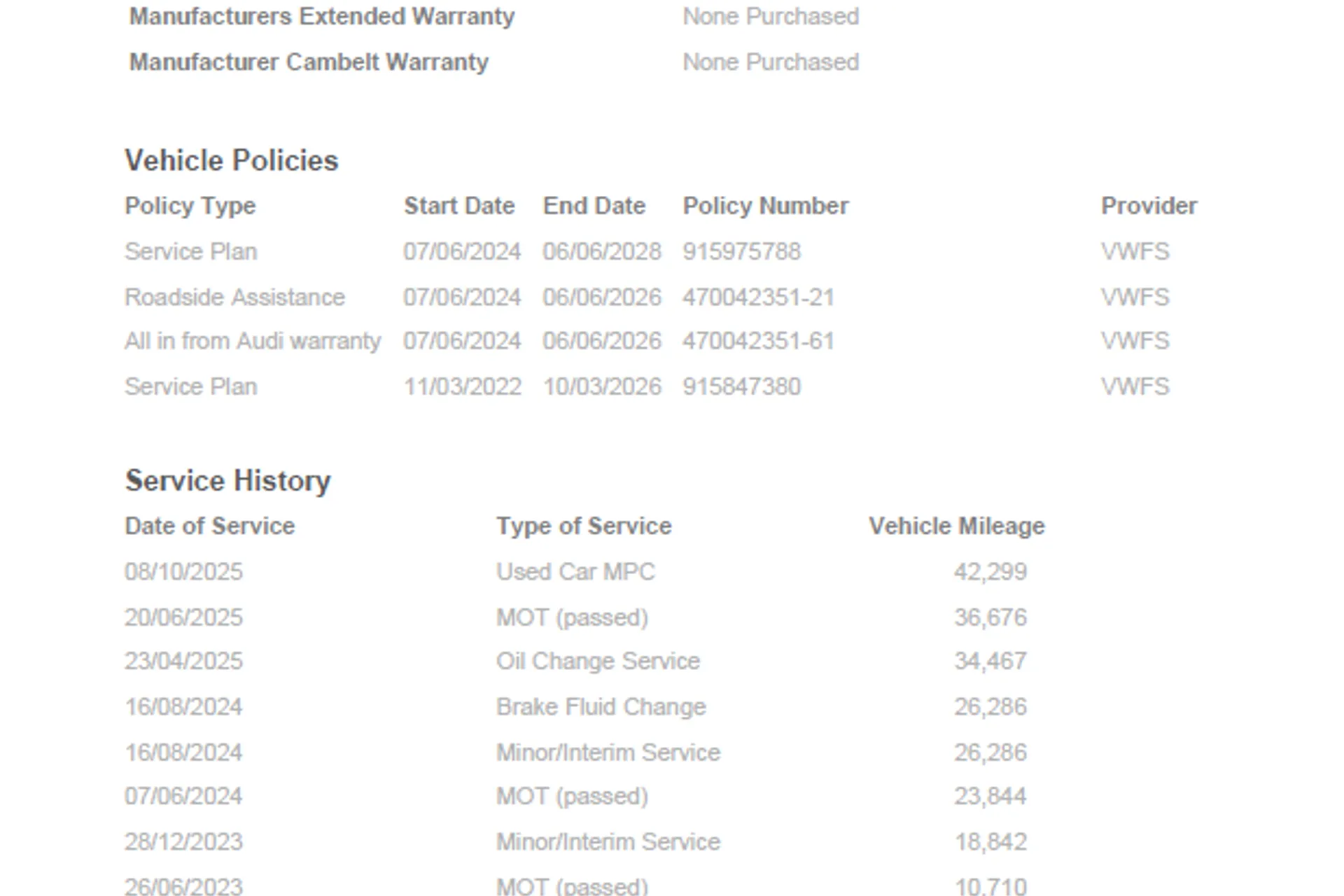Click the Vehicle Mileage column header
Image resolution: width=1344 pixels, height=896 pixels.
coord(956,526)
